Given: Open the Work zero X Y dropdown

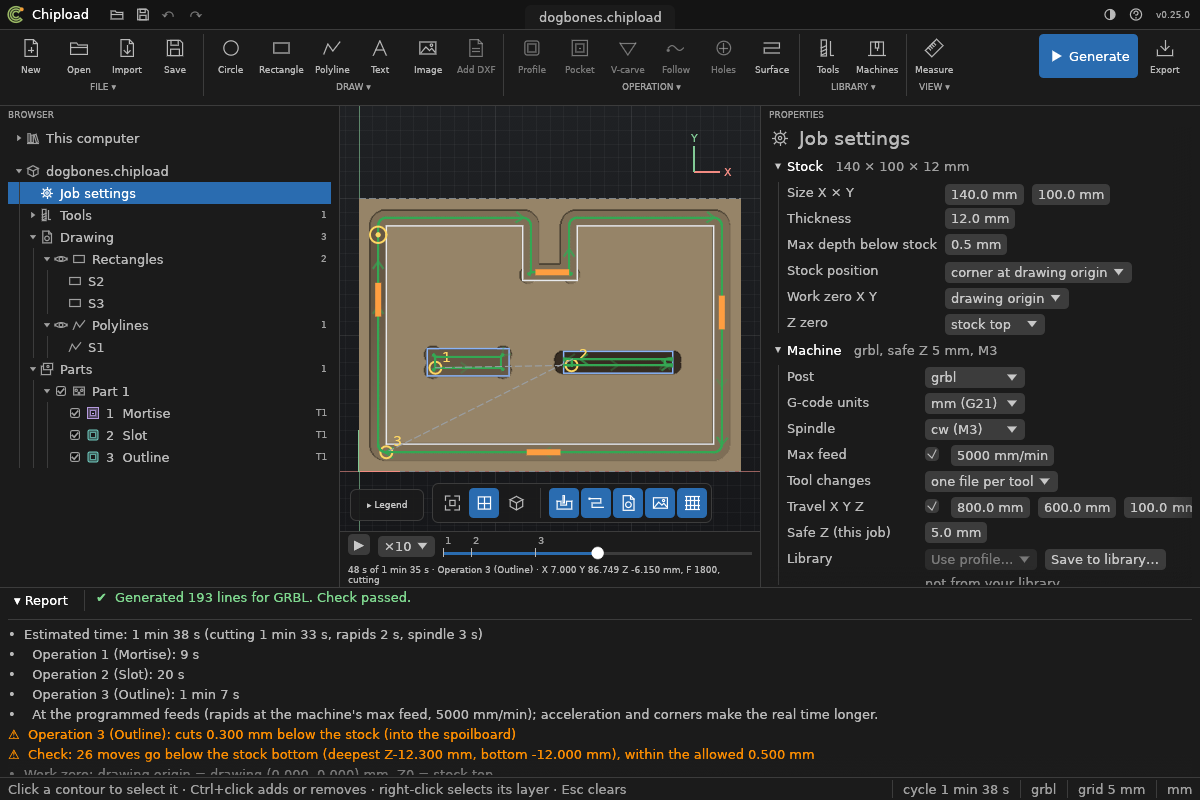Looking at the screenshot, I should 1006,298.
